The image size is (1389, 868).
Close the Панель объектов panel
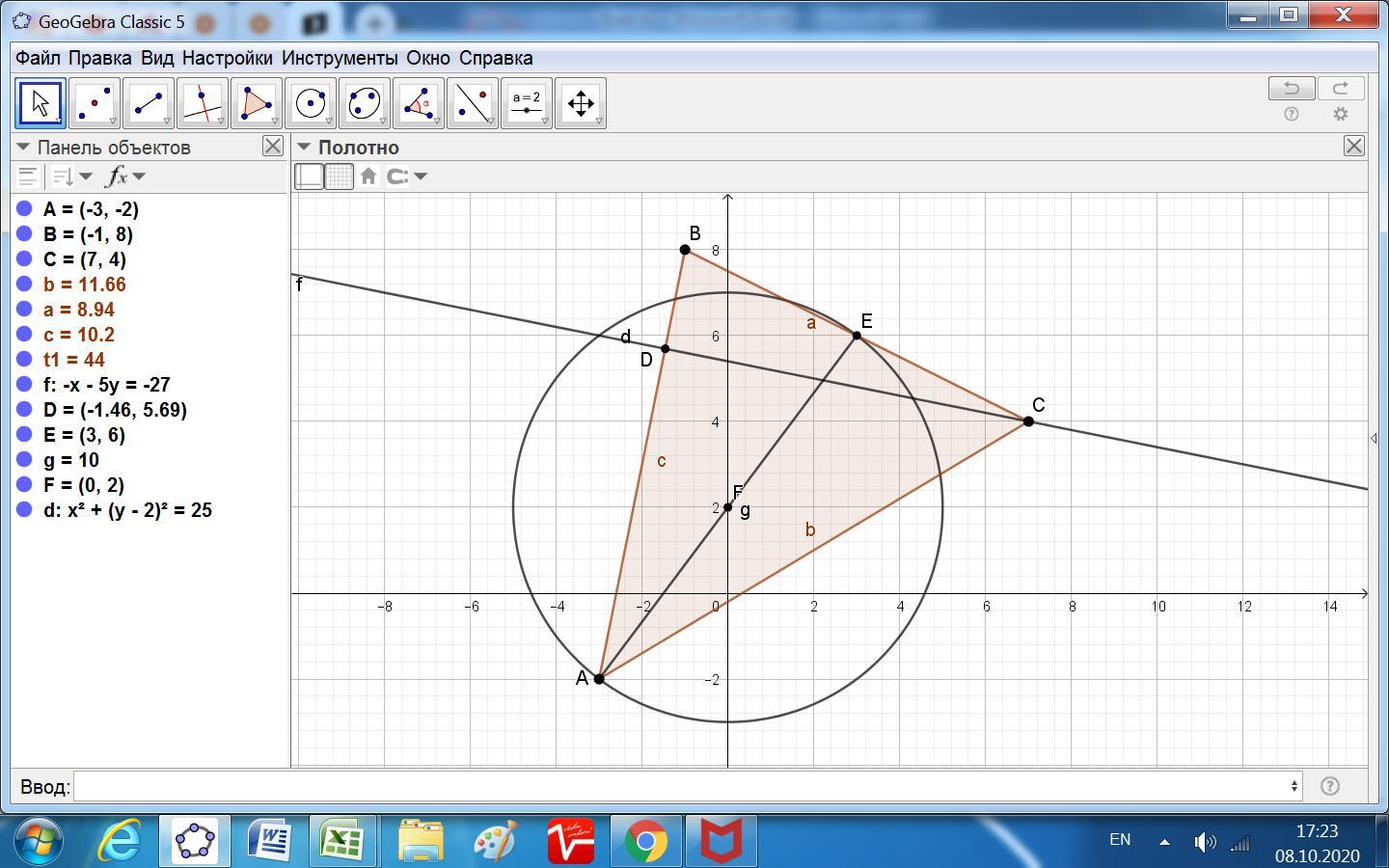[273, 147]
